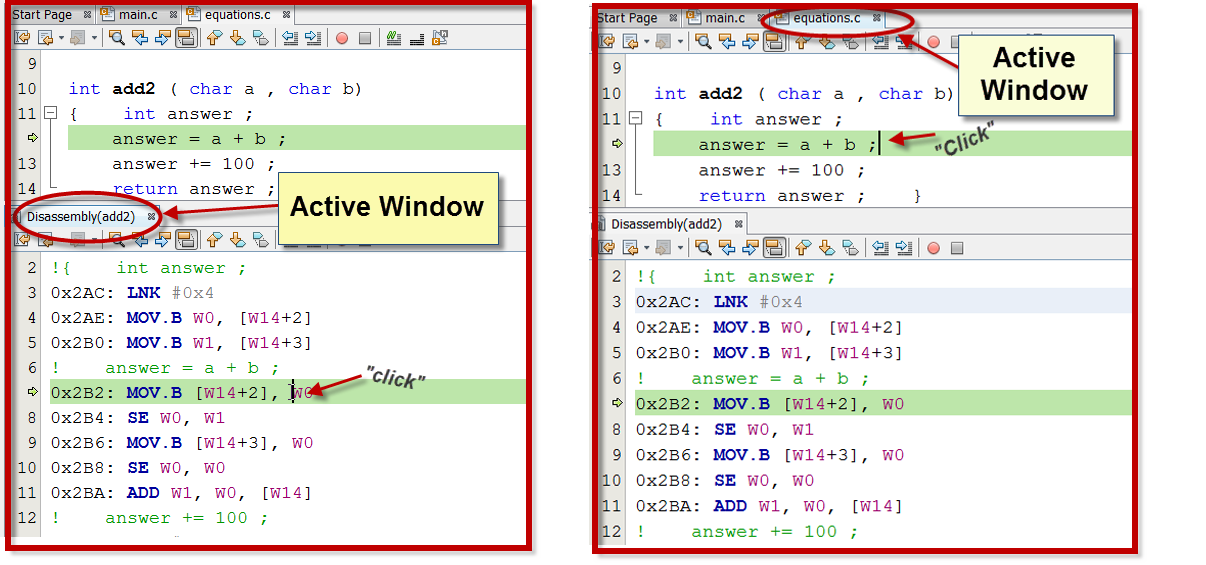The width and height of the screenshot is (1206, 565).
Task: Click Back navigation icon in right screenshot Disassembly toolbar
Action: [x=629, y=247]
